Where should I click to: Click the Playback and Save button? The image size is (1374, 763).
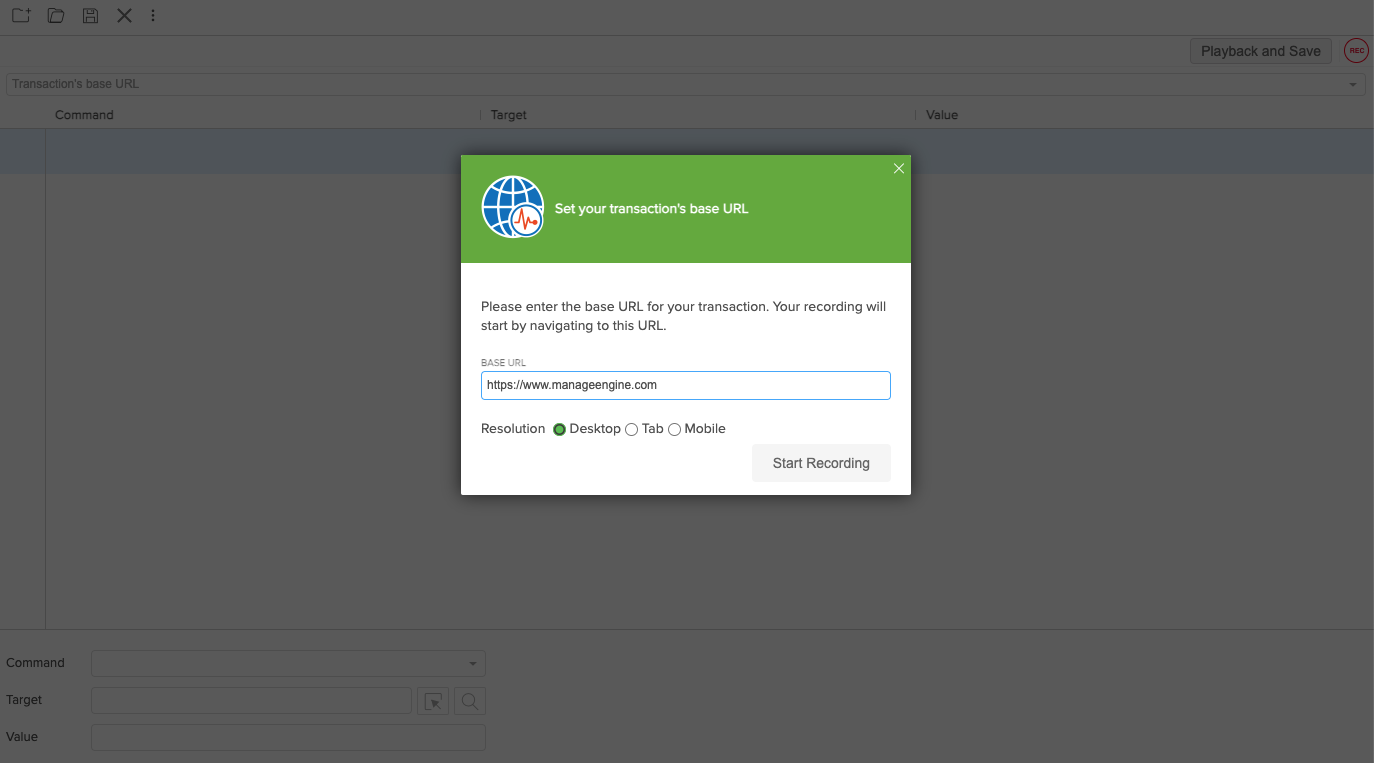tap(1260, 51)
